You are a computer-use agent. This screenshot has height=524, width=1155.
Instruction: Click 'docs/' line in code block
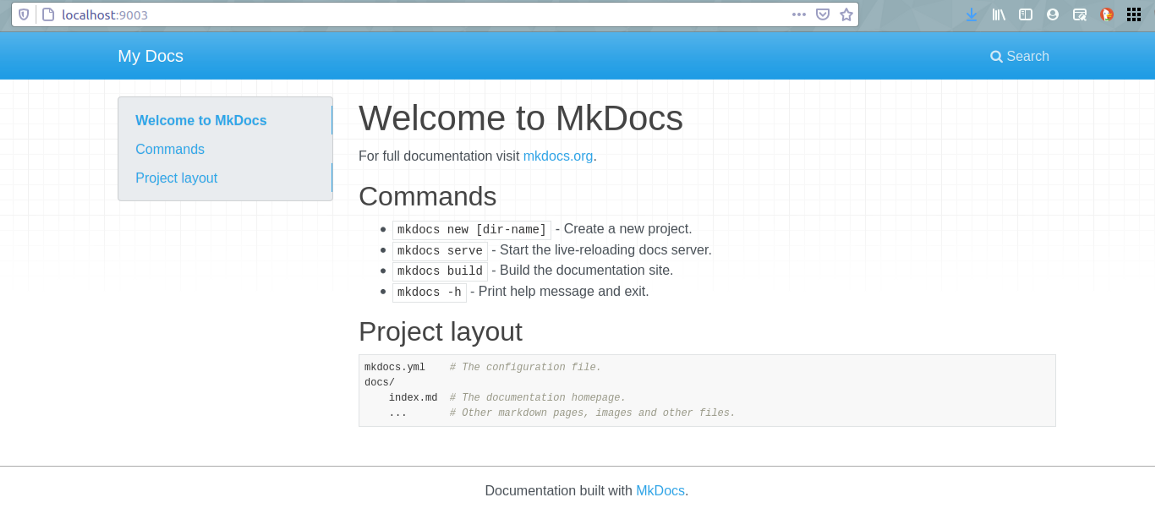coord(379,382)
